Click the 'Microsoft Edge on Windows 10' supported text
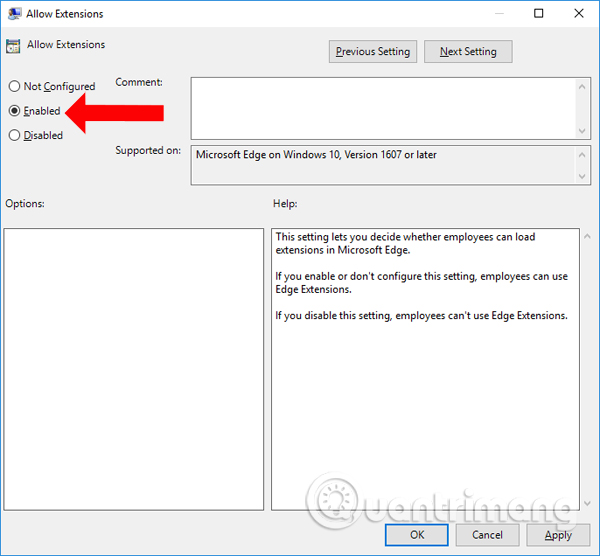The height and width of the screenshot is (556, 600). 316,155
